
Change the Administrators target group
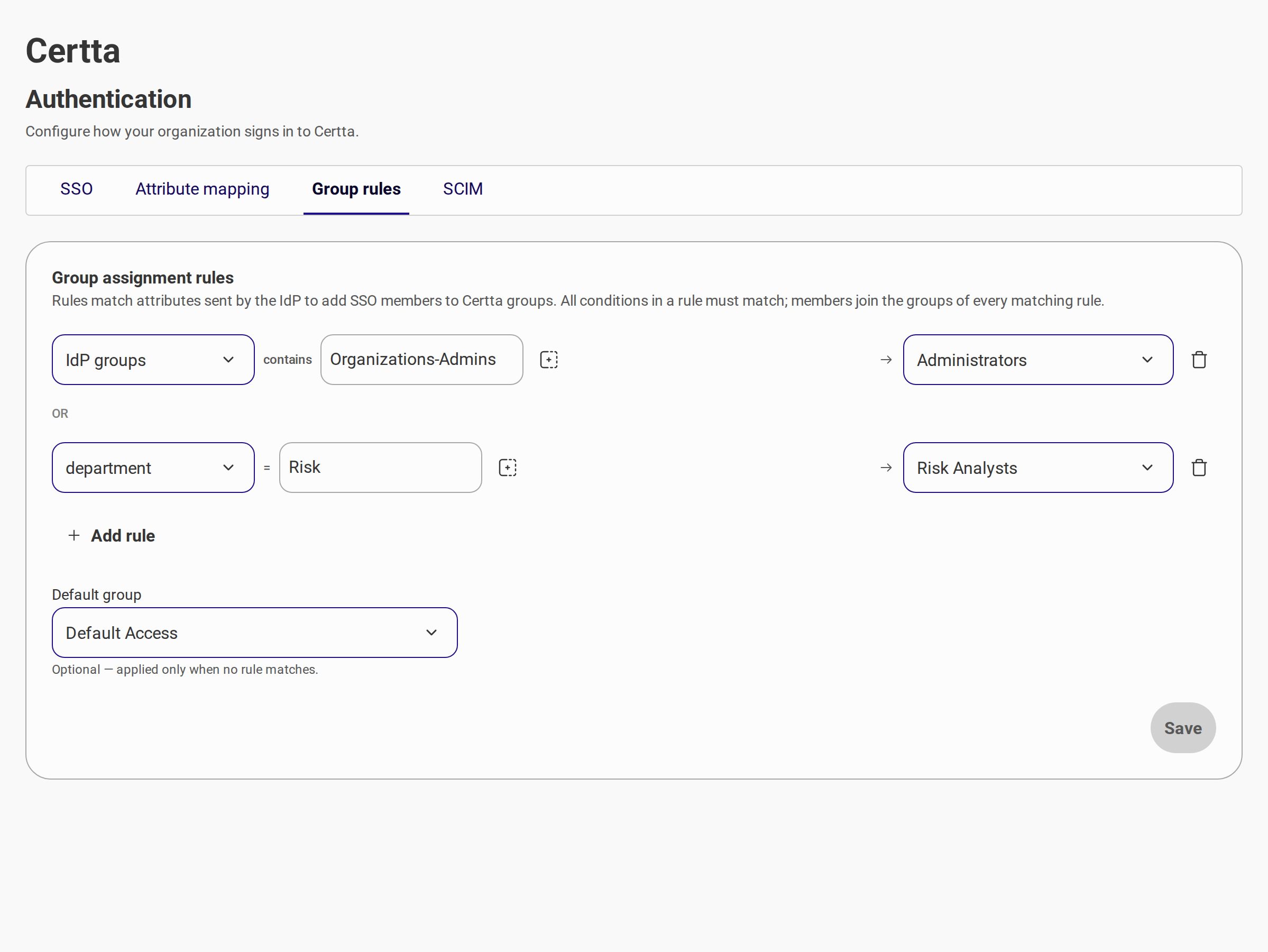1038,360
